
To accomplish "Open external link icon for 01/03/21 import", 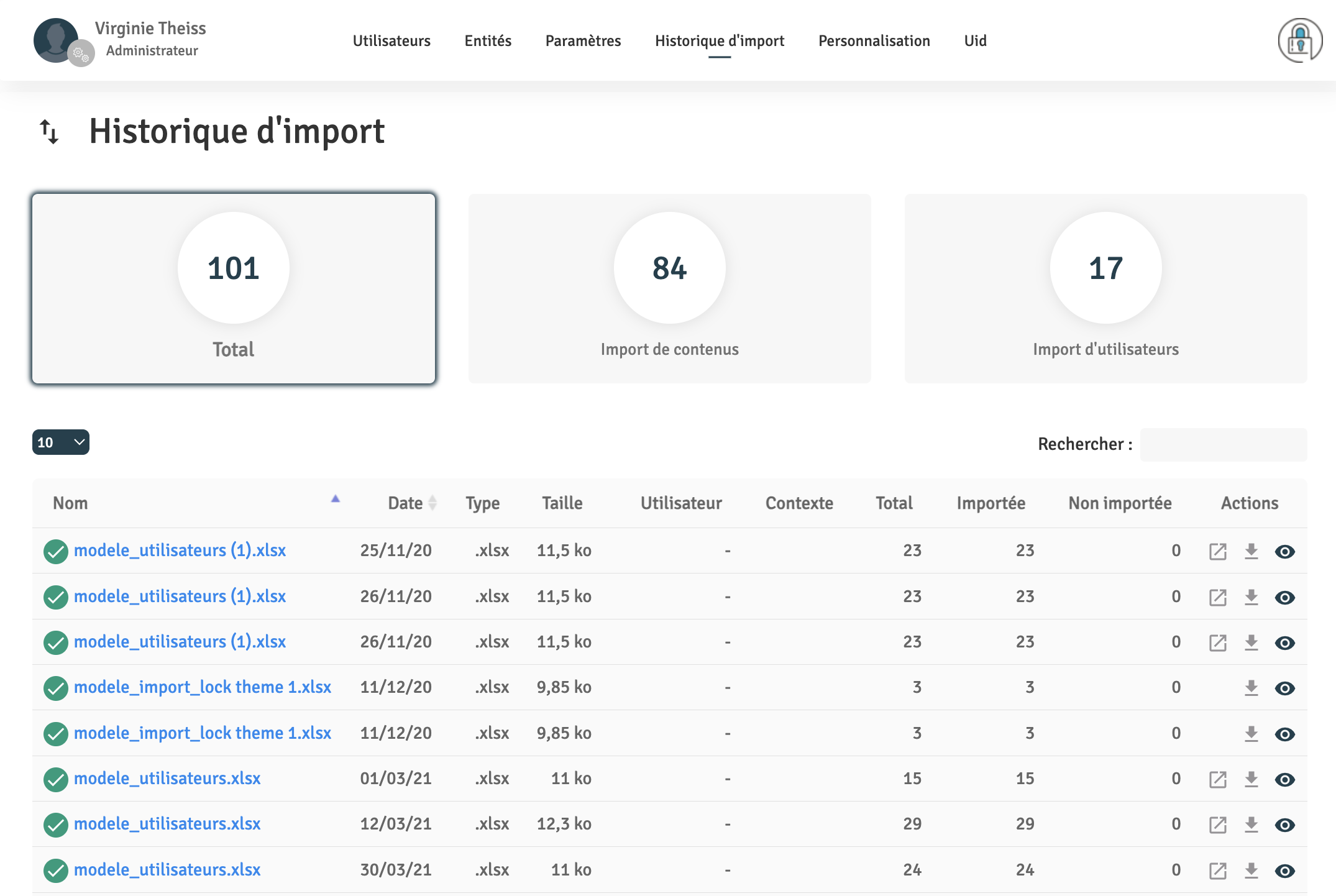I will (x=1217, y=779).
